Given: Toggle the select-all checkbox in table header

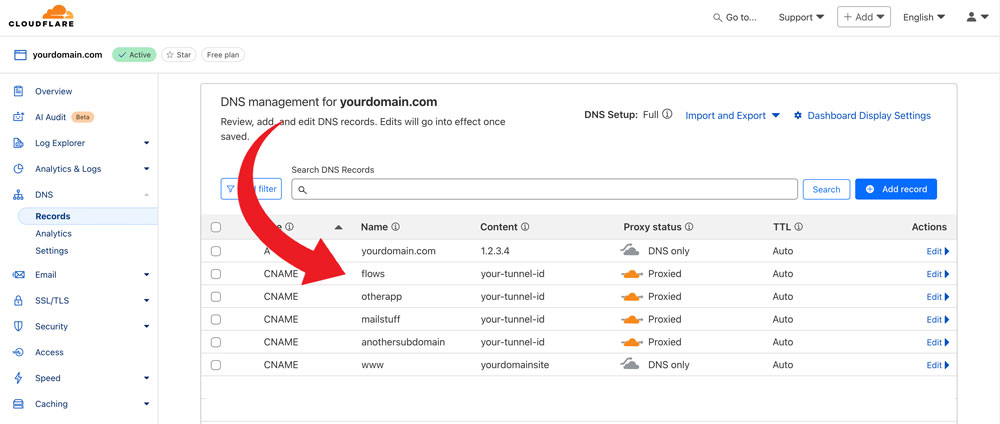Looking at the screenshot, I should (x=216, y=227).
